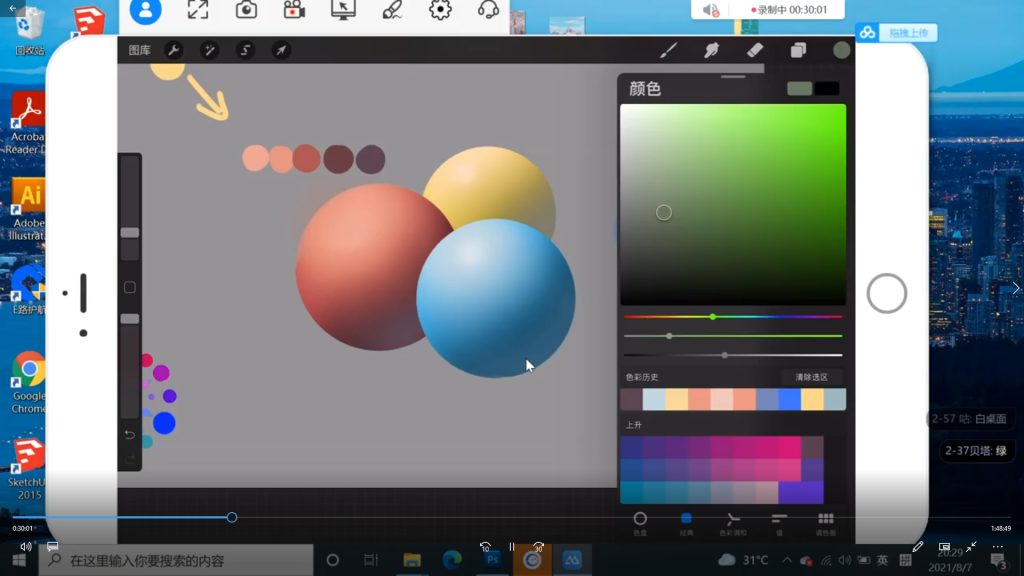
Task: Select the Eraser tool
Action: point(755,50)
